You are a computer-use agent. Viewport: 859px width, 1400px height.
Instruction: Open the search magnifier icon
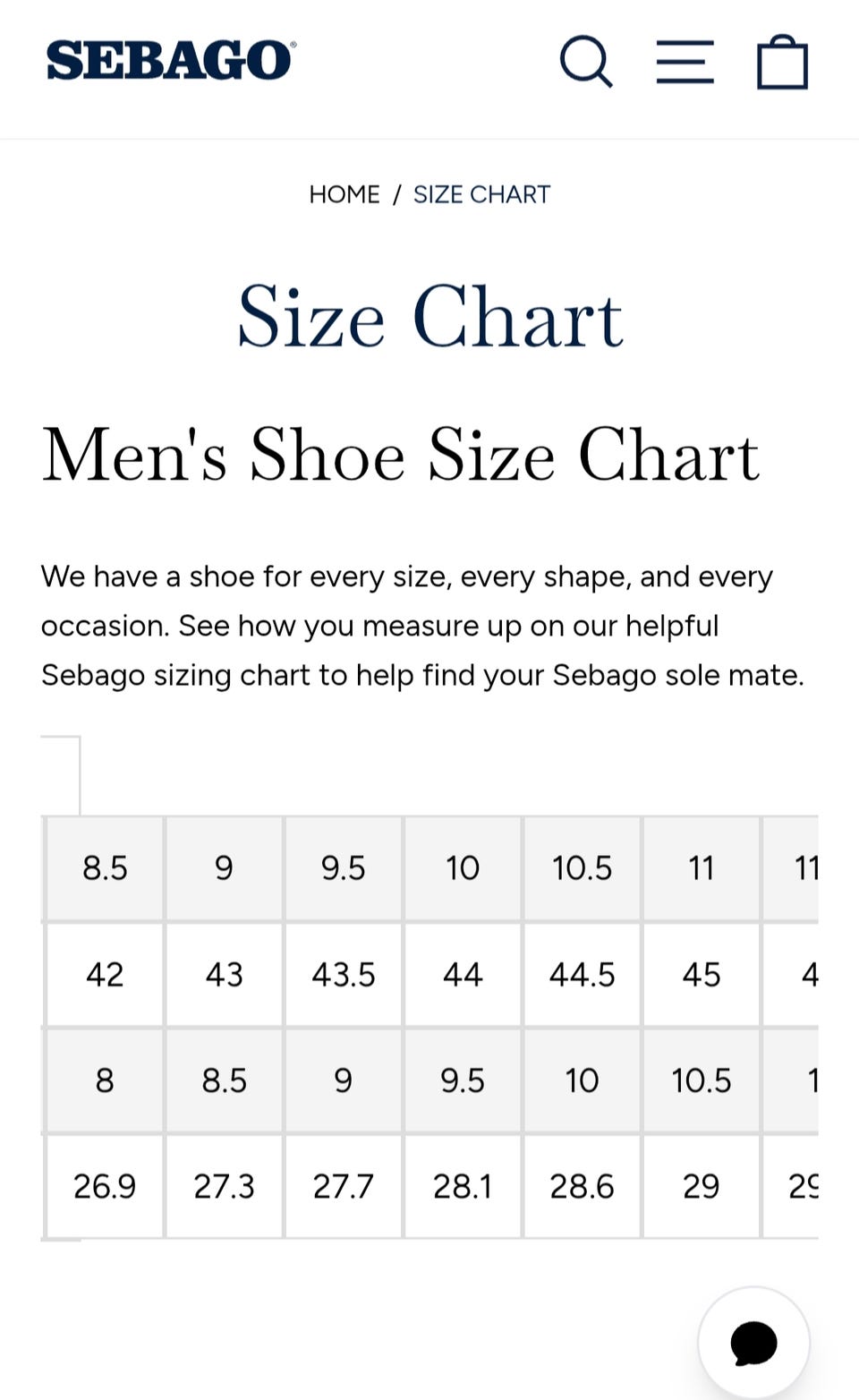tap(586, 62)
